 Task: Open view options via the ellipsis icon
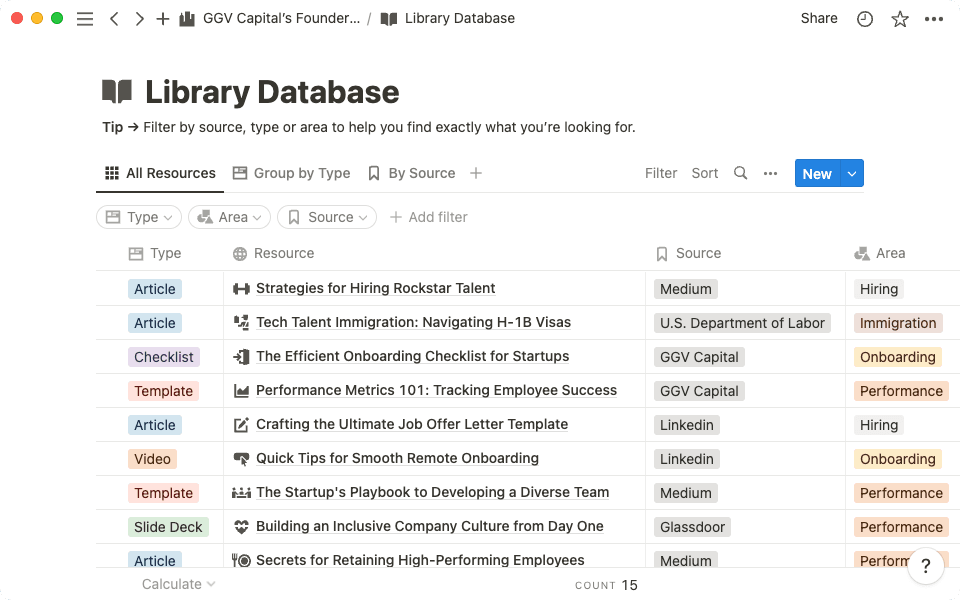click(x=770, y=173)
